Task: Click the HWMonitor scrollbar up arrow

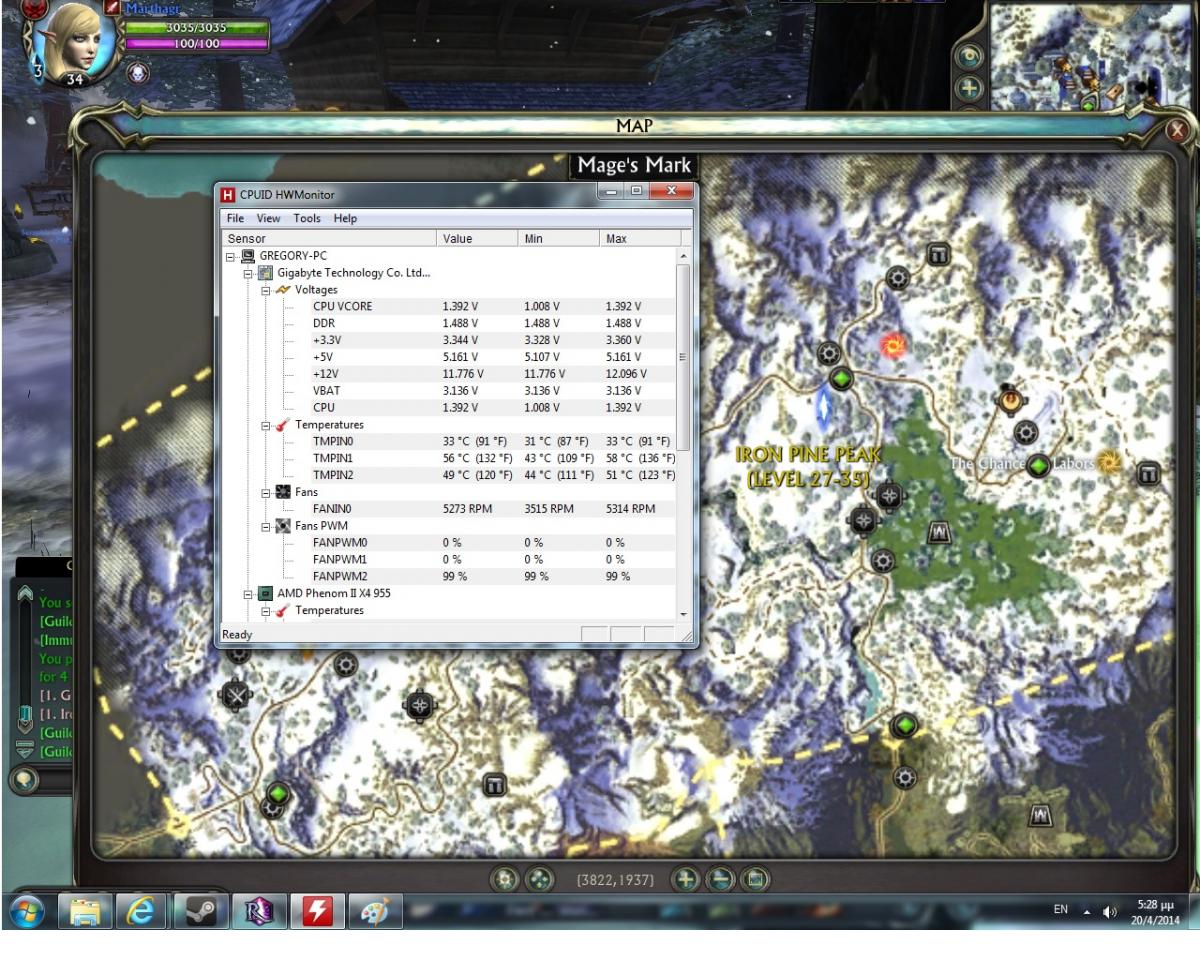Action: point(684,257)
